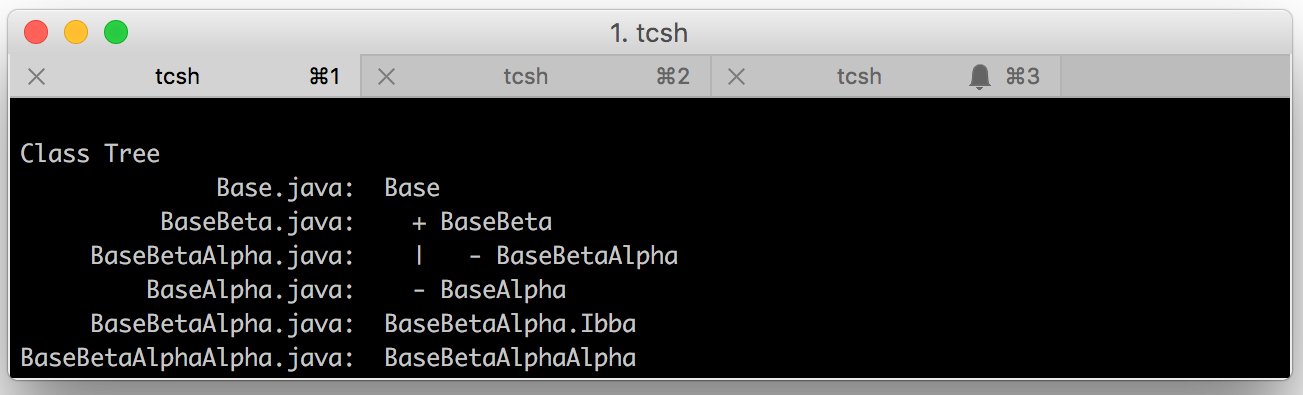The width and height of the screenshot is (1303, 395).
Task: Click the window title '1. tcsh'
Action: (x=649, y=33)
